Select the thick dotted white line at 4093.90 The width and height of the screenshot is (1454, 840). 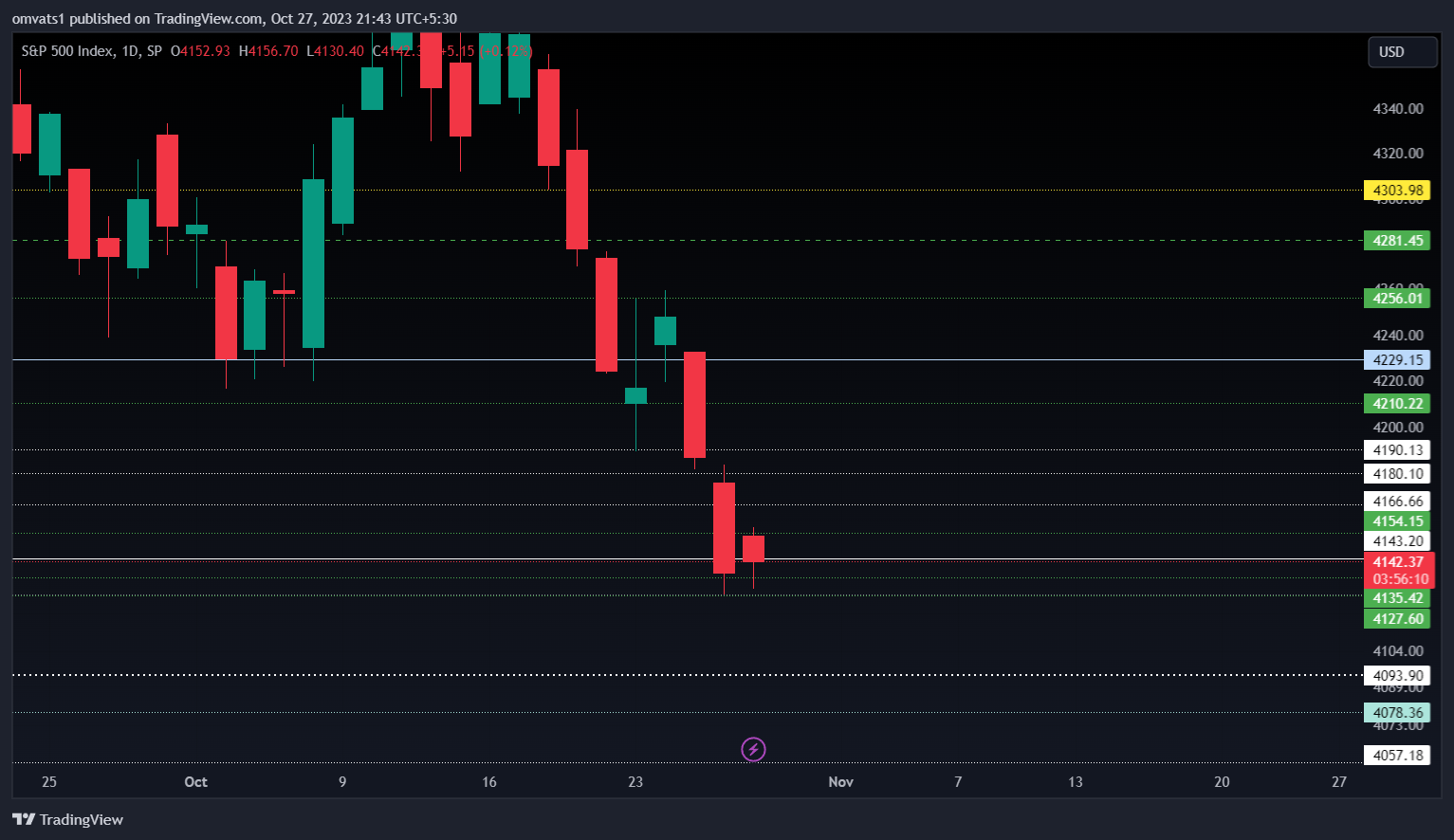pyautogui.click(x=688, y=675)
